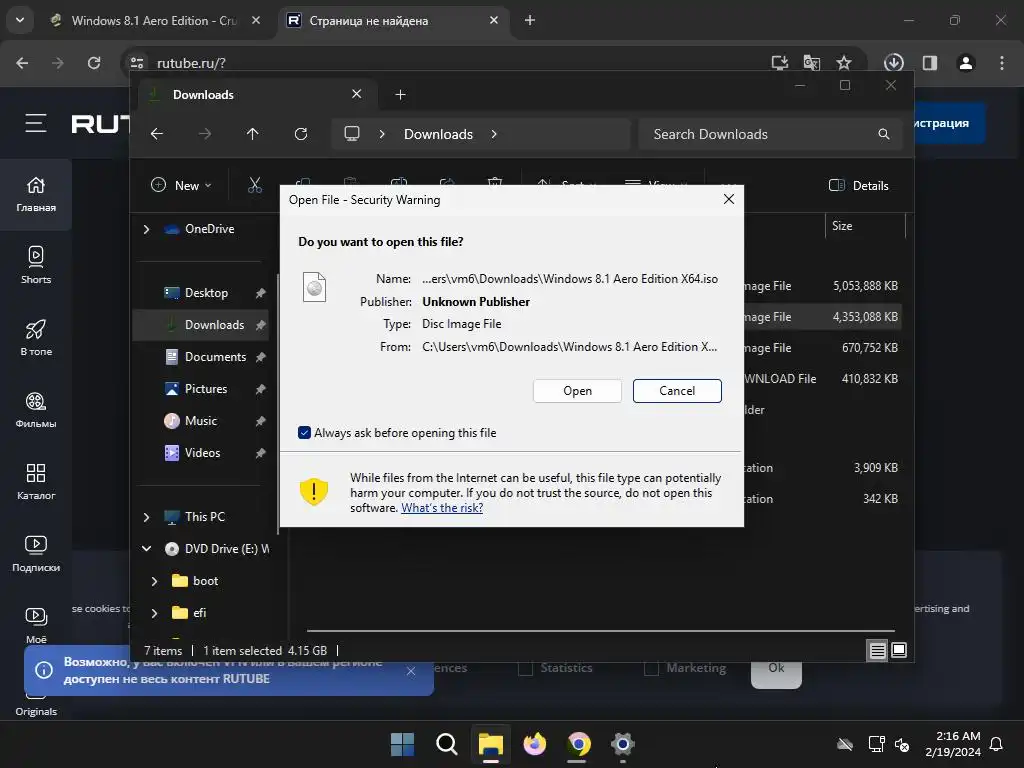Viewport: 1024px width, 768px height.
Task: Open Фильмы in Rutube sidebar
Action: pos(36,409)
